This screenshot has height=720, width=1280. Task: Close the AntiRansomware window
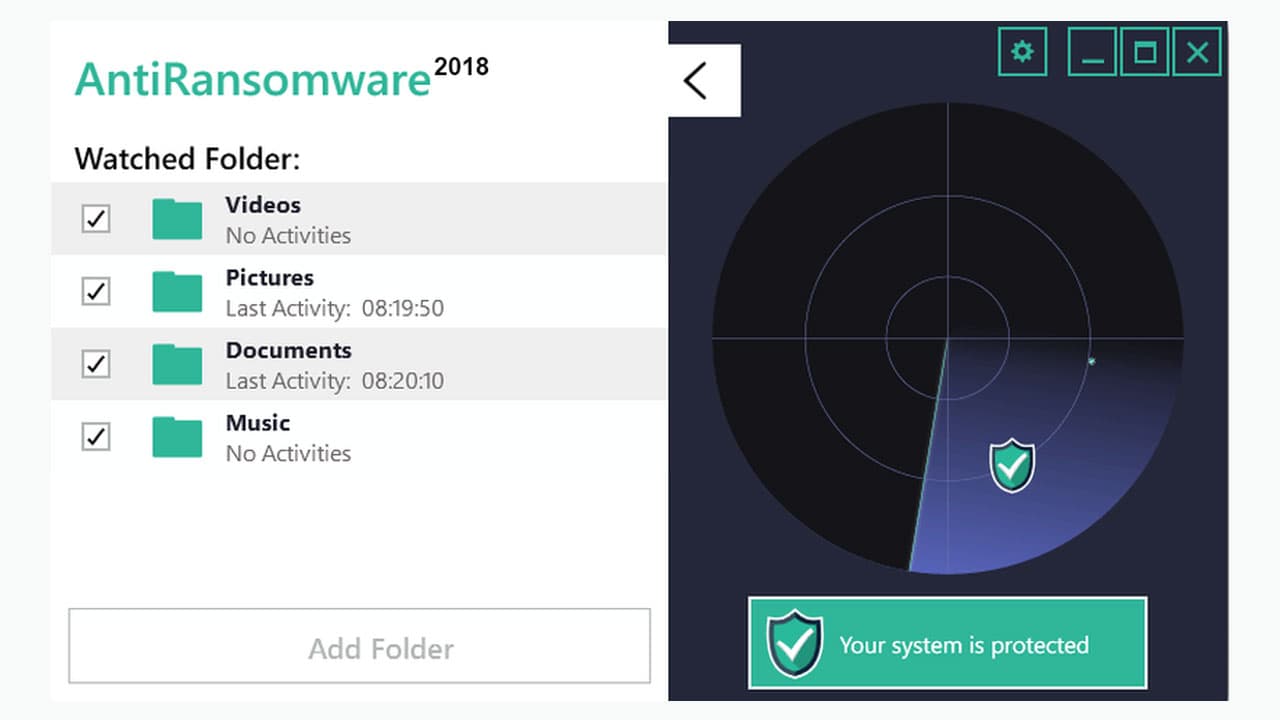tap(1197, 51)
